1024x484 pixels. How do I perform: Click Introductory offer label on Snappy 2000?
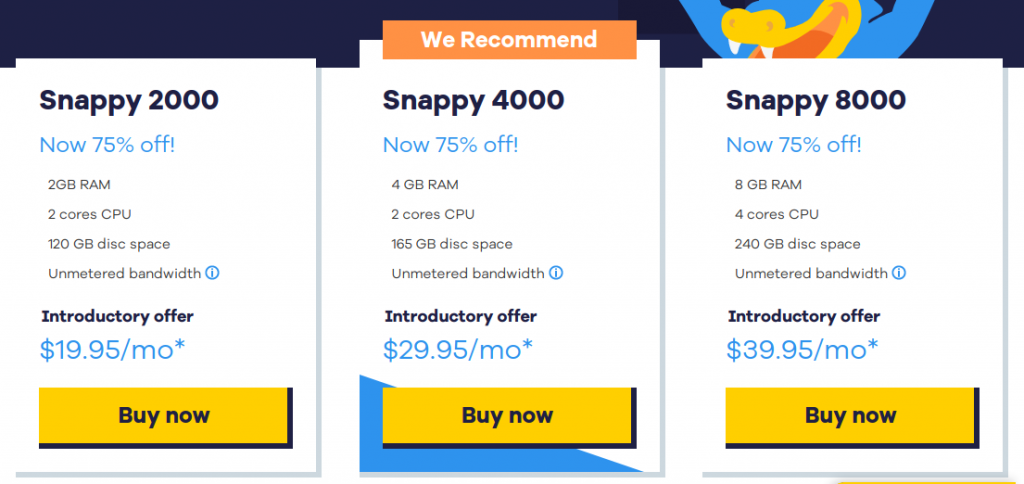point(117,316)
